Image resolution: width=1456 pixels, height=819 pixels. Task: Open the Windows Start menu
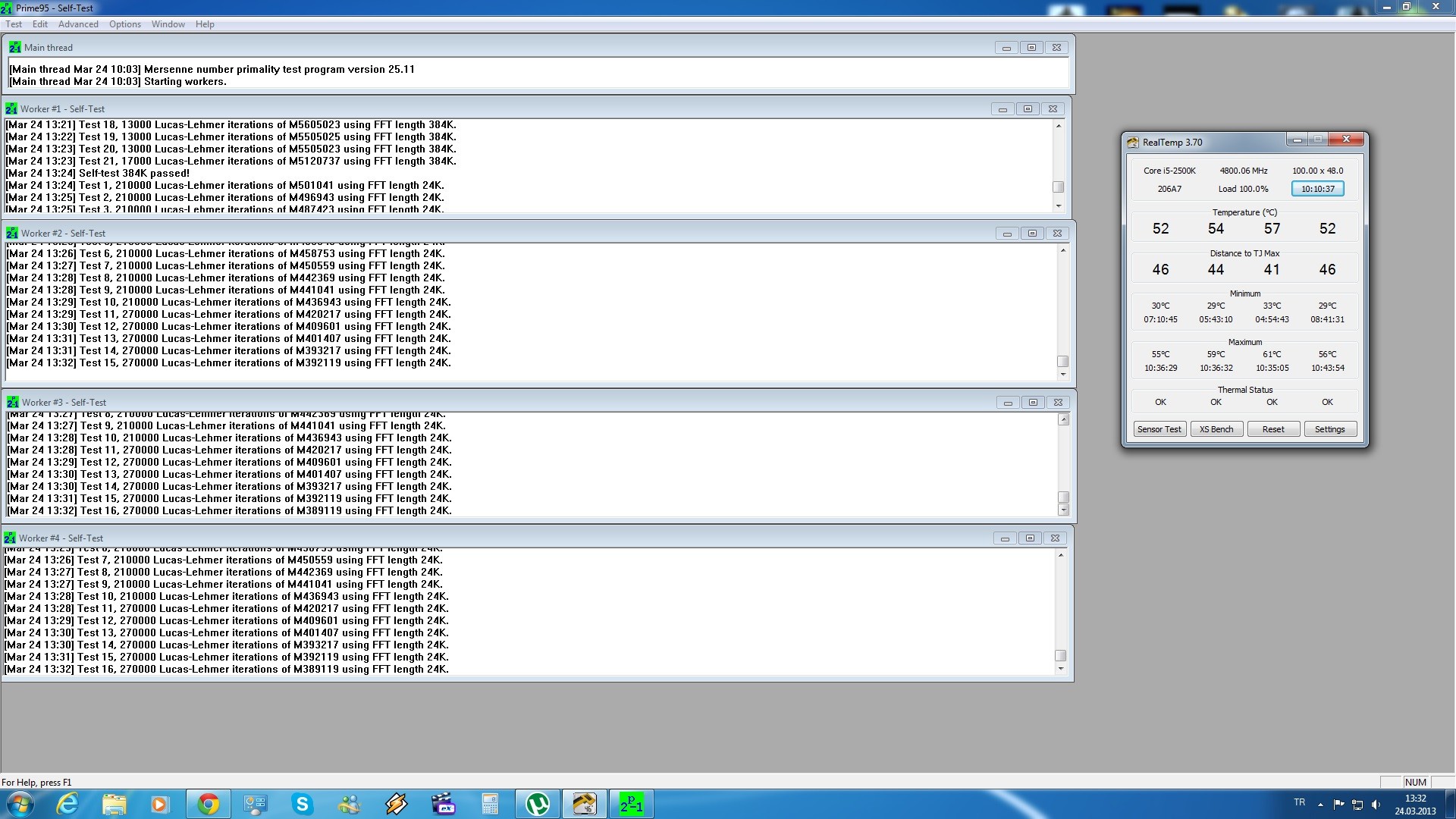(x=20, y=804)
